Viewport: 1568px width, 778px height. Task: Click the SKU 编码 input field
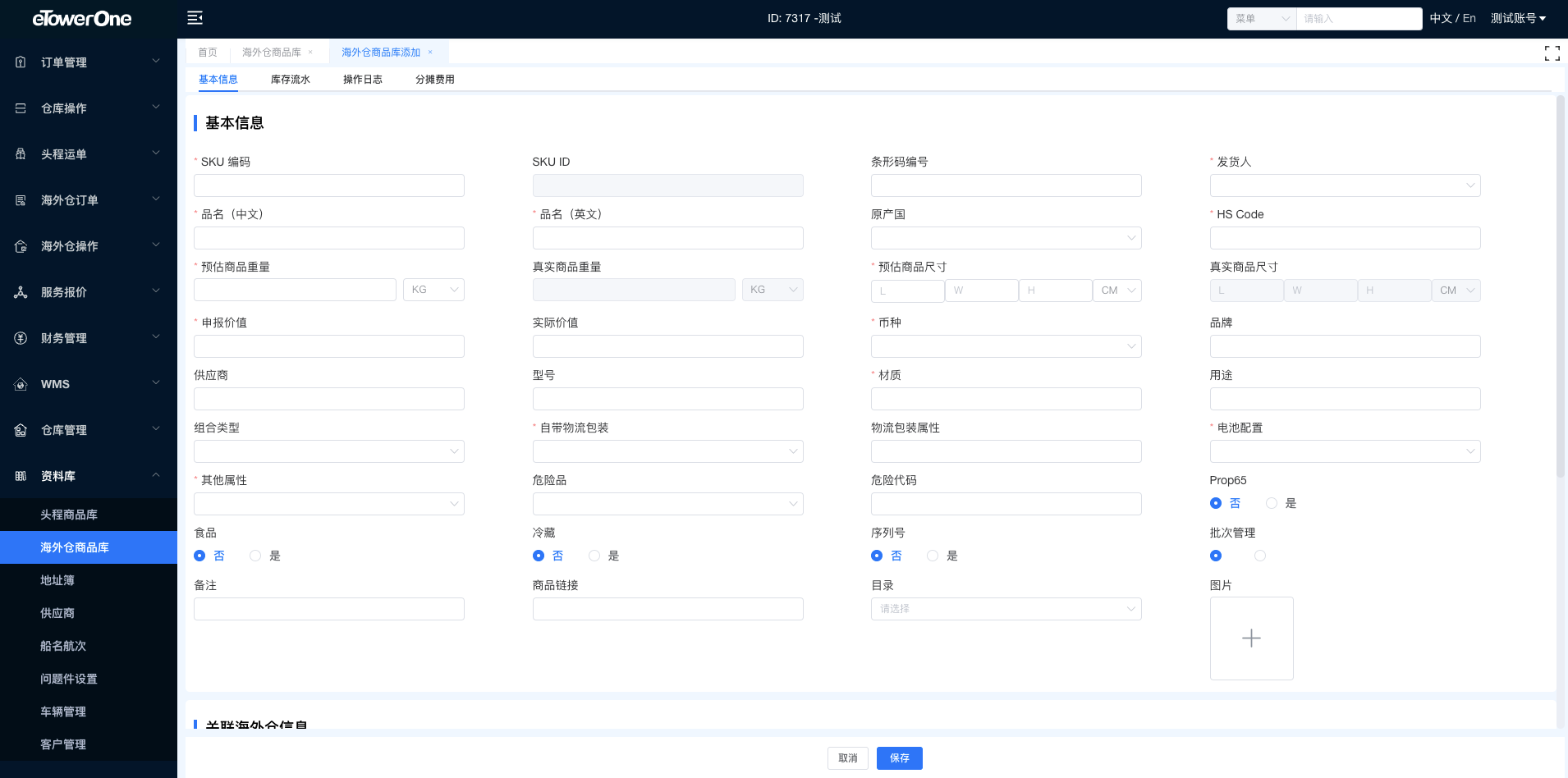[328, 185]
